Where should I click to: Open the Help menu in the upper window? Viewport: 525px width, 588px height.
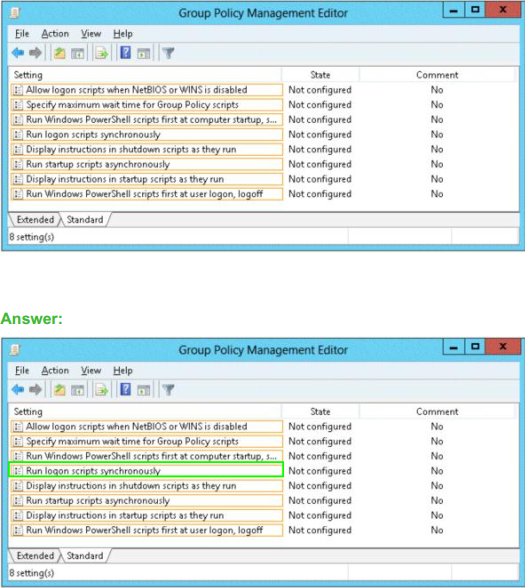tap(123, 34)
